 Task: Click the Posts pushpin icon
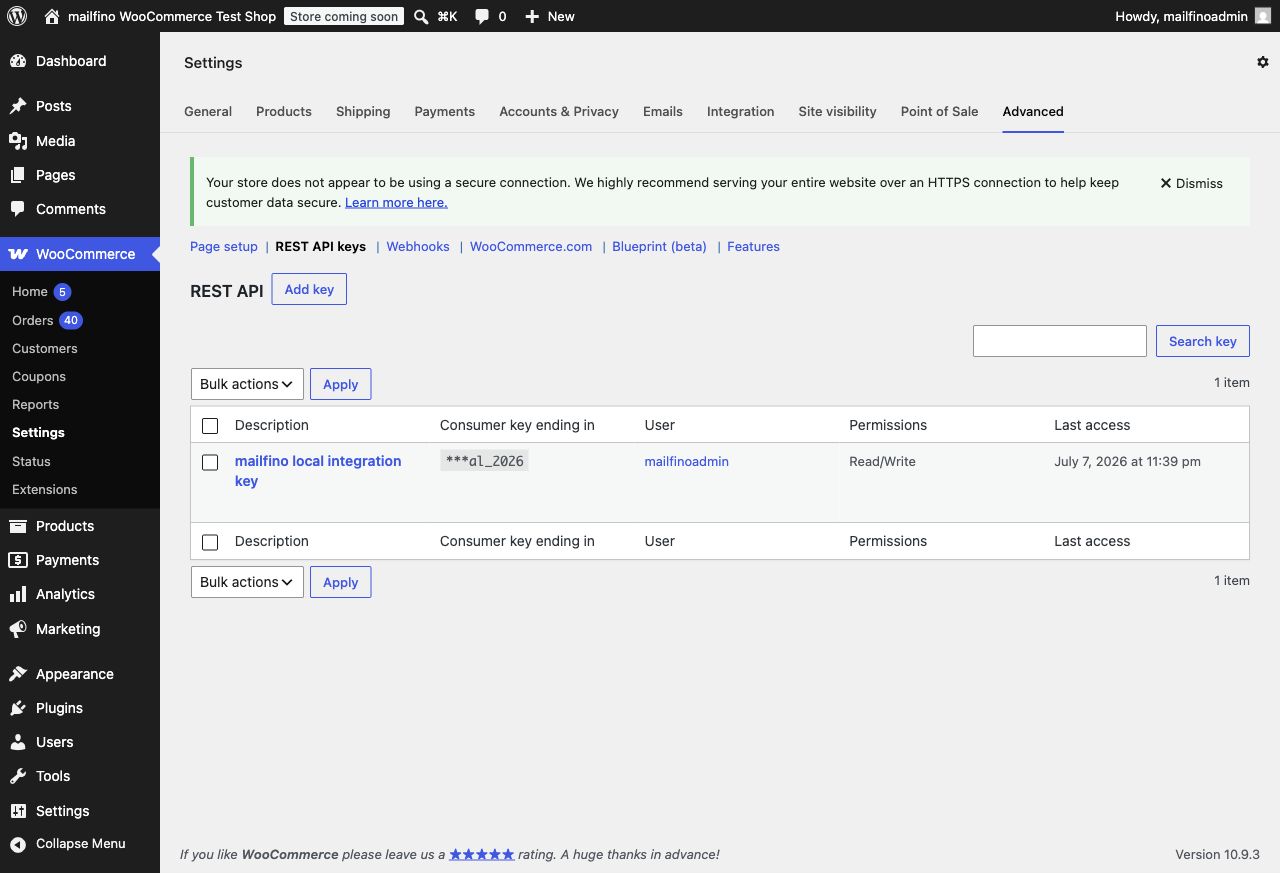(18, 106)
